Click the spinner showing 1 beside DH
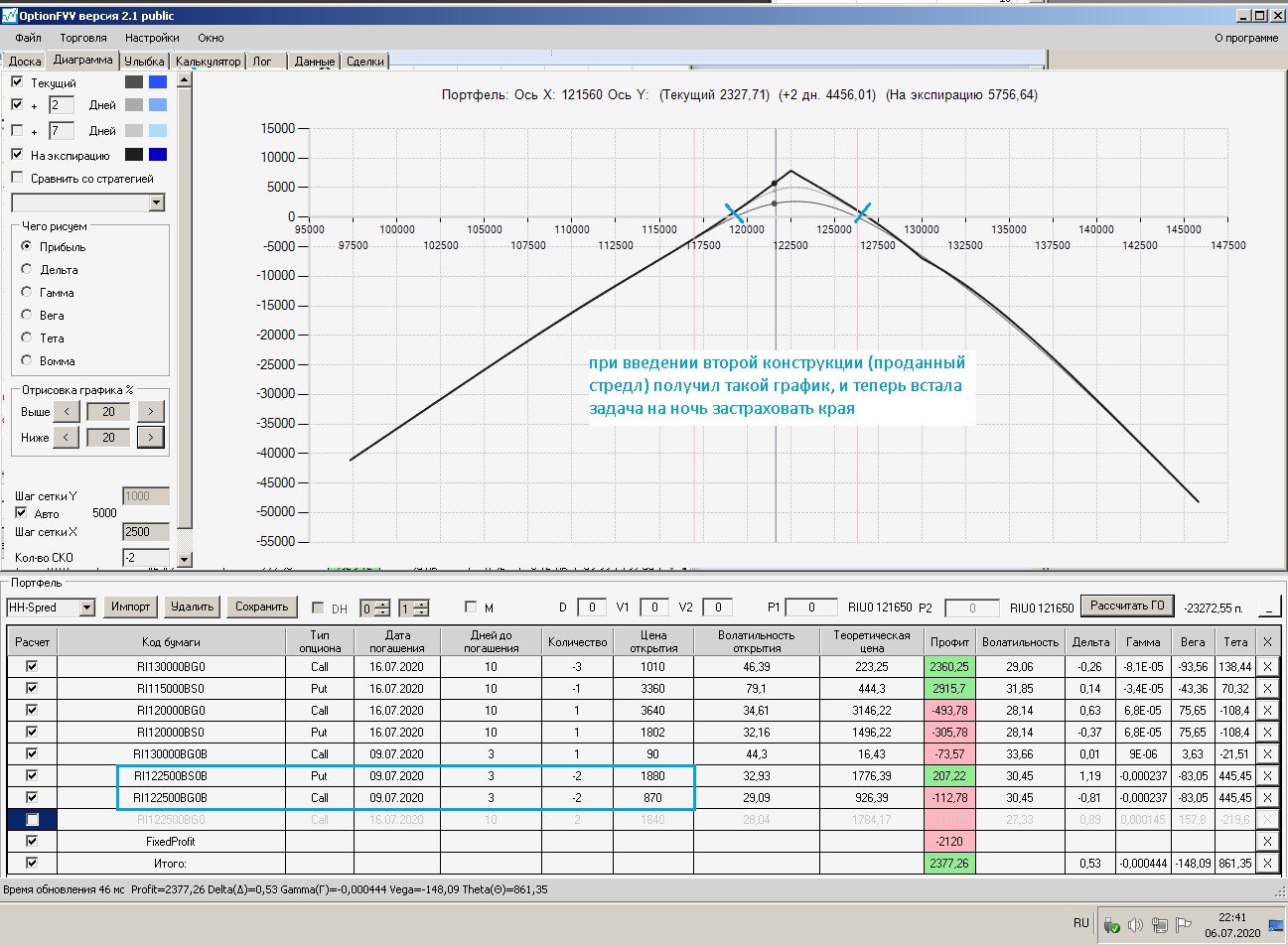The height and width of the screenshot is (946, 1288). pyautogui.click(x=413, y=608)
